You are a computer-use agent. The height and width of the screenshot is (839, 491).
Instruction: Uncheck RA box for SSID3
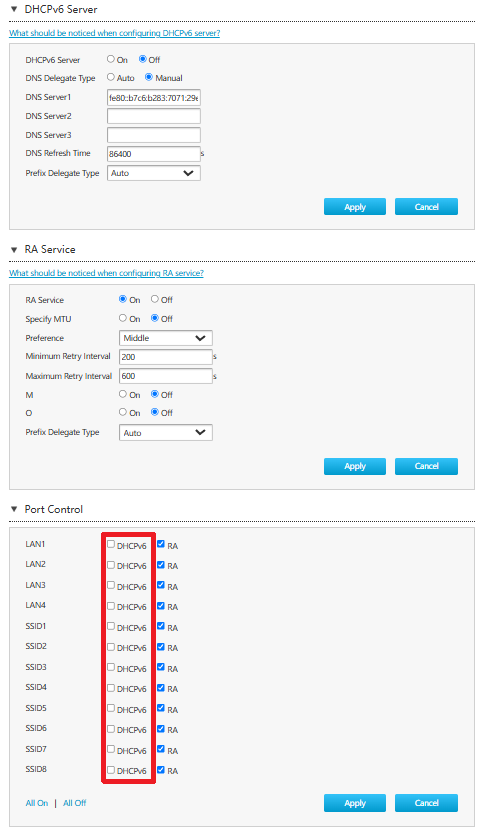point(160,667)
